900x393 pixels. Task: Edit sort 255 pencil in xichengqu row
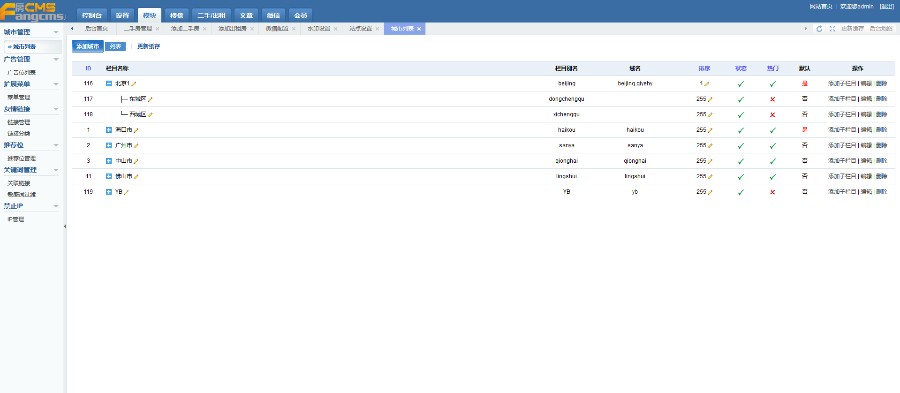click(710, 115)
